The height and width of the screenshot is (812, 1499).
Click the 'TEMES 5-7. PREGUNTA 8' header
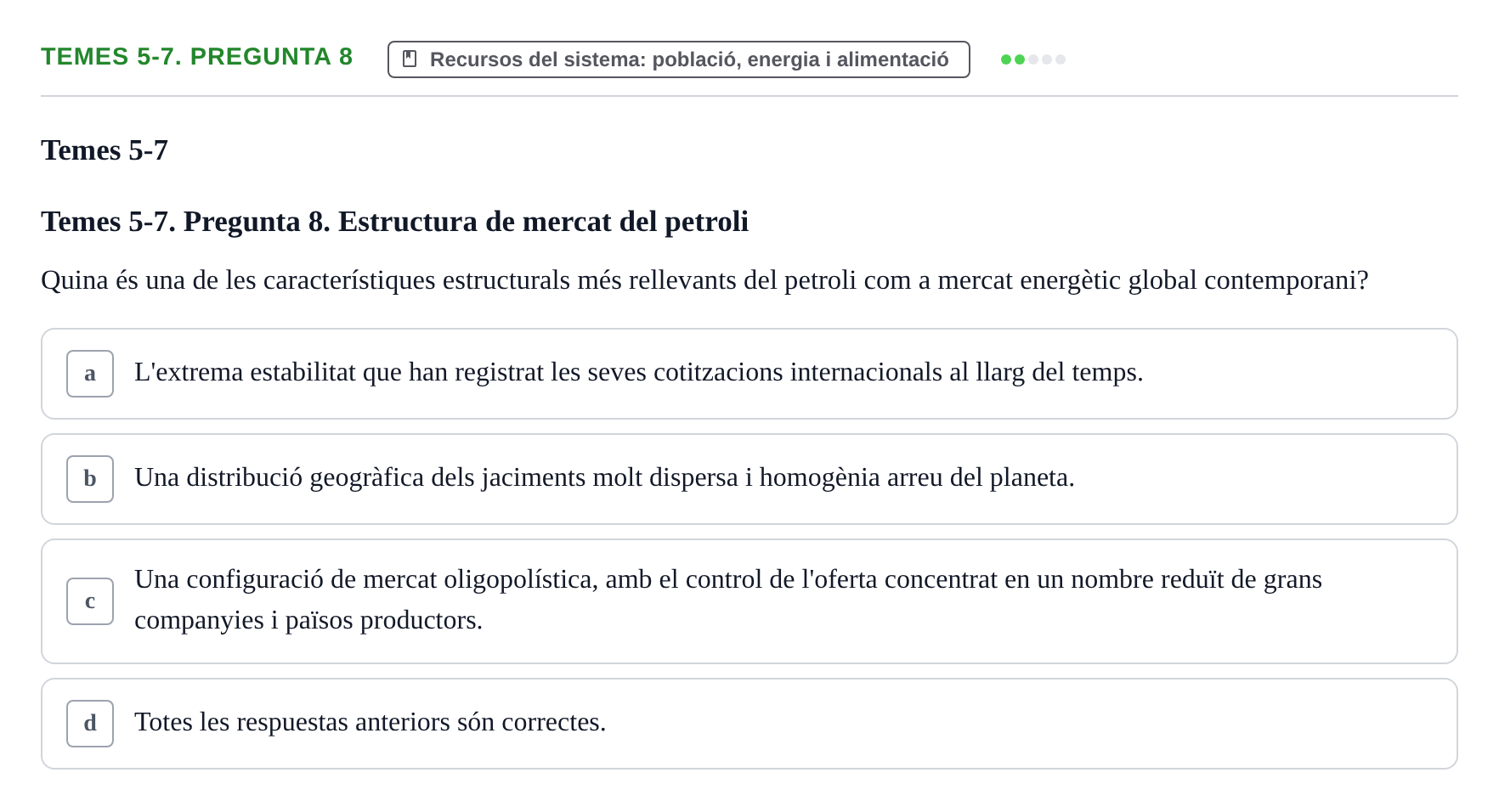coord(197,56)
